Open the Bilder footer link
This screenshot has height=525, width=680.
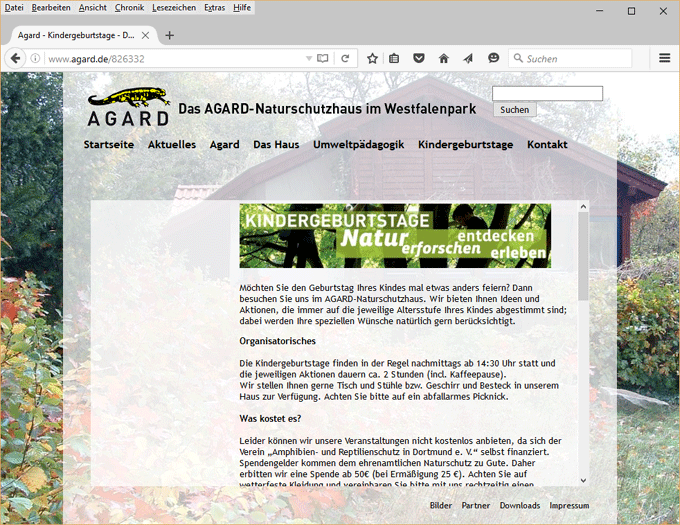click(441, 505)
